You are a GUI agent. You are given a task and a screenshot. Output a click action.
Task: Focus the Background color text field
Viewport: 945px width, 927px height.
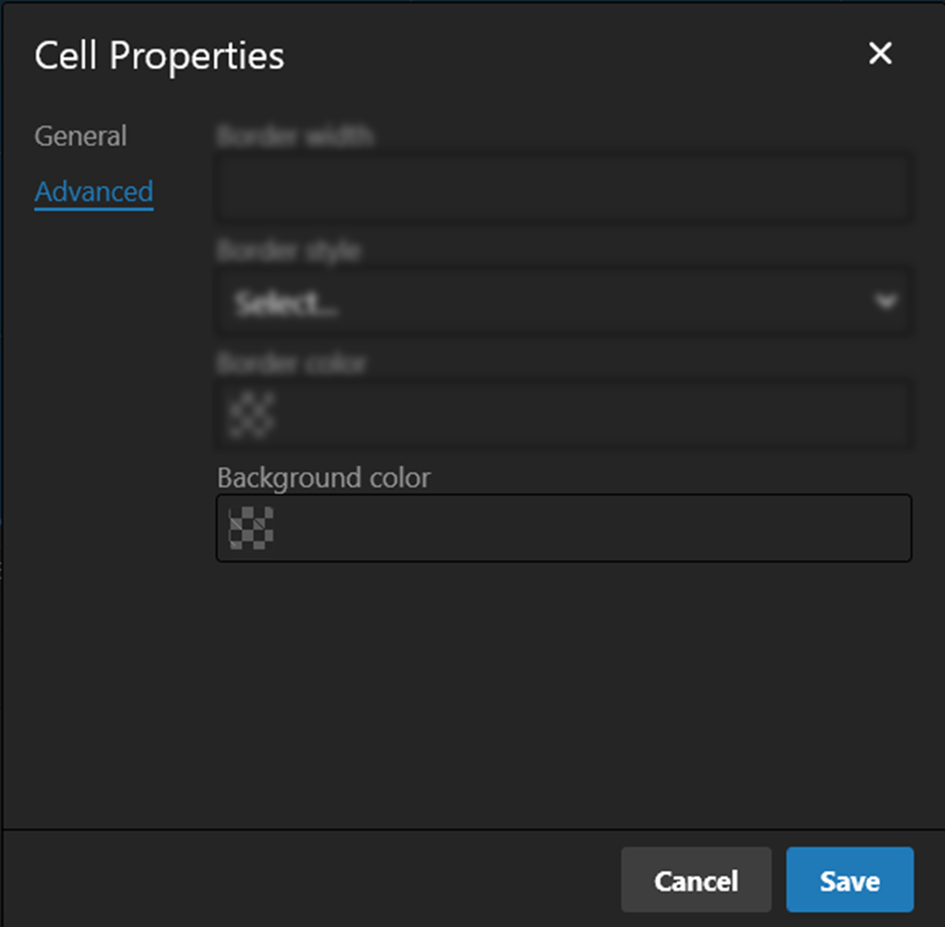pos(592,528)
